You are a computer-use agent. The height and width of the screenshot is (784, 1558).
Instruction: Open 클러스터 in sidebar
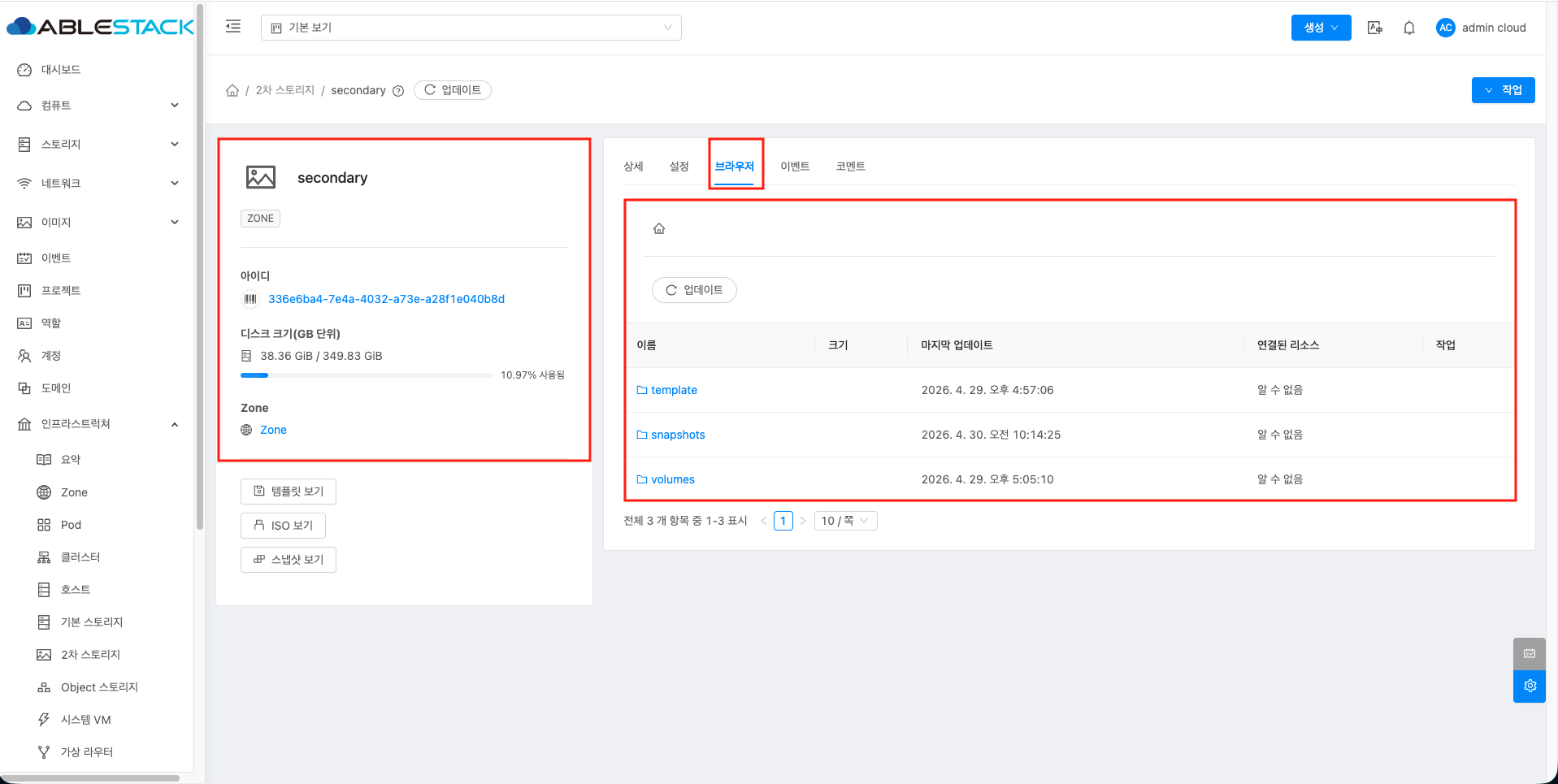(x=80, y=557)
